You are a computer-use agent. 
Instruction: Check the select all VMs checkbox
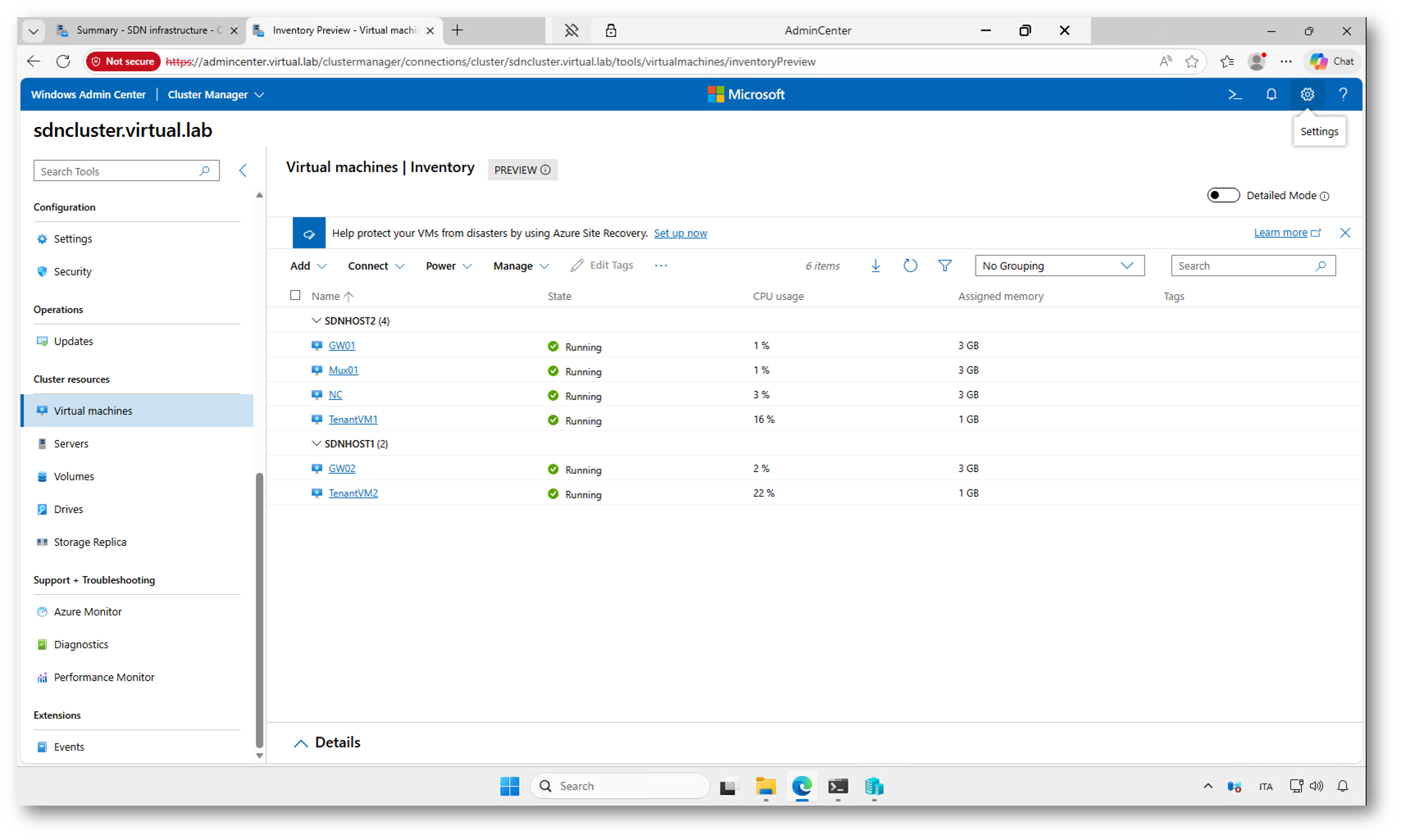295,295
